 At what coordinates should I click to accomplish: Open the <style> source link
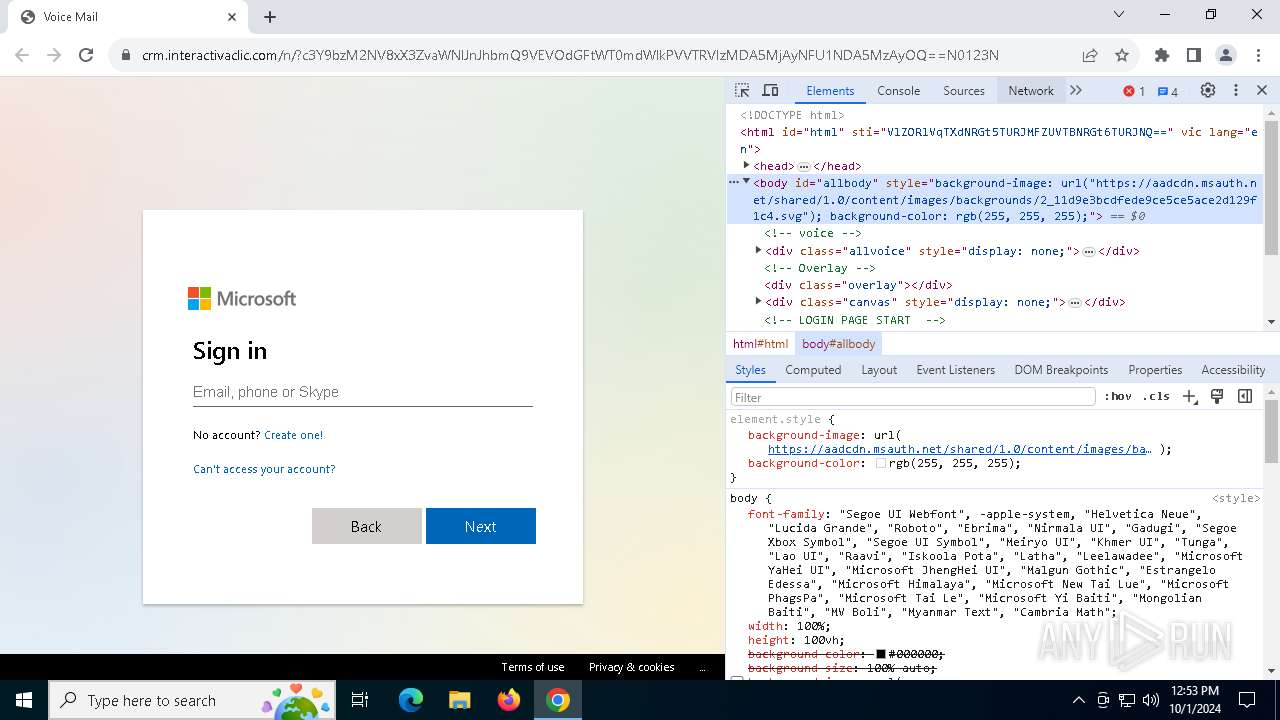[x=1236, y=498]
